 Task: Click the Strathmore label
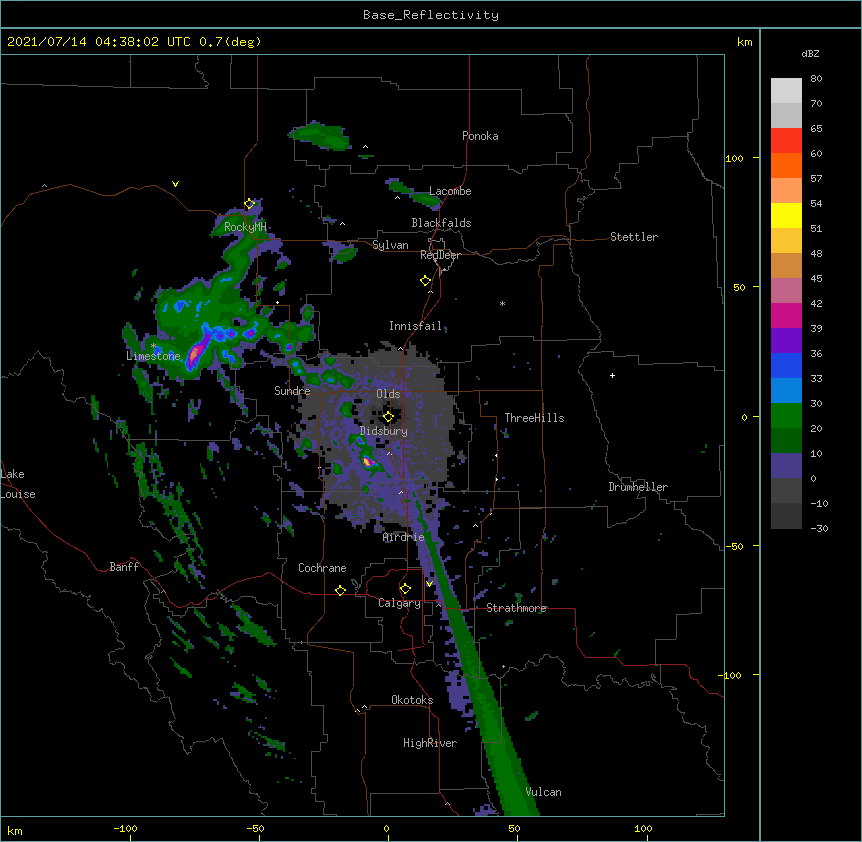516,608
